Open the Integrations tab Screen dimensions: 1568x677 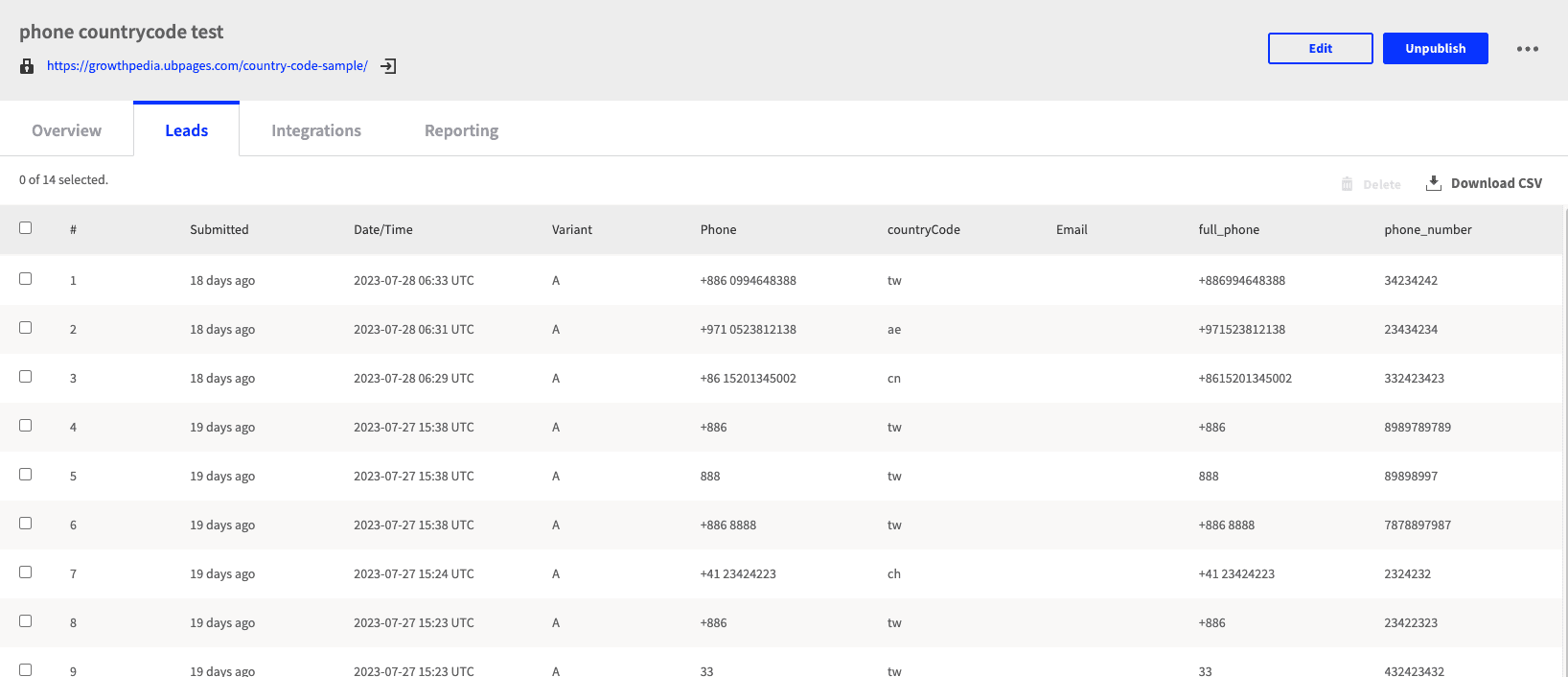click(x=315, y=130)
